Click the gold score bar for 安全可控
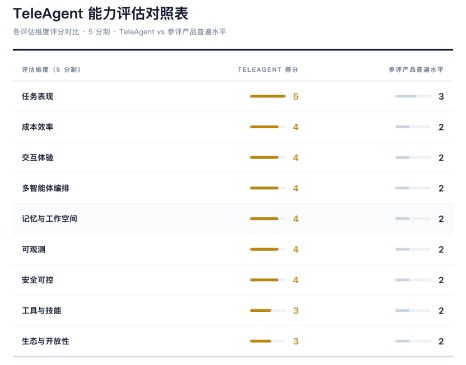Image resolution: width=466 pixels, height=365 pixels. click(268, 280)
